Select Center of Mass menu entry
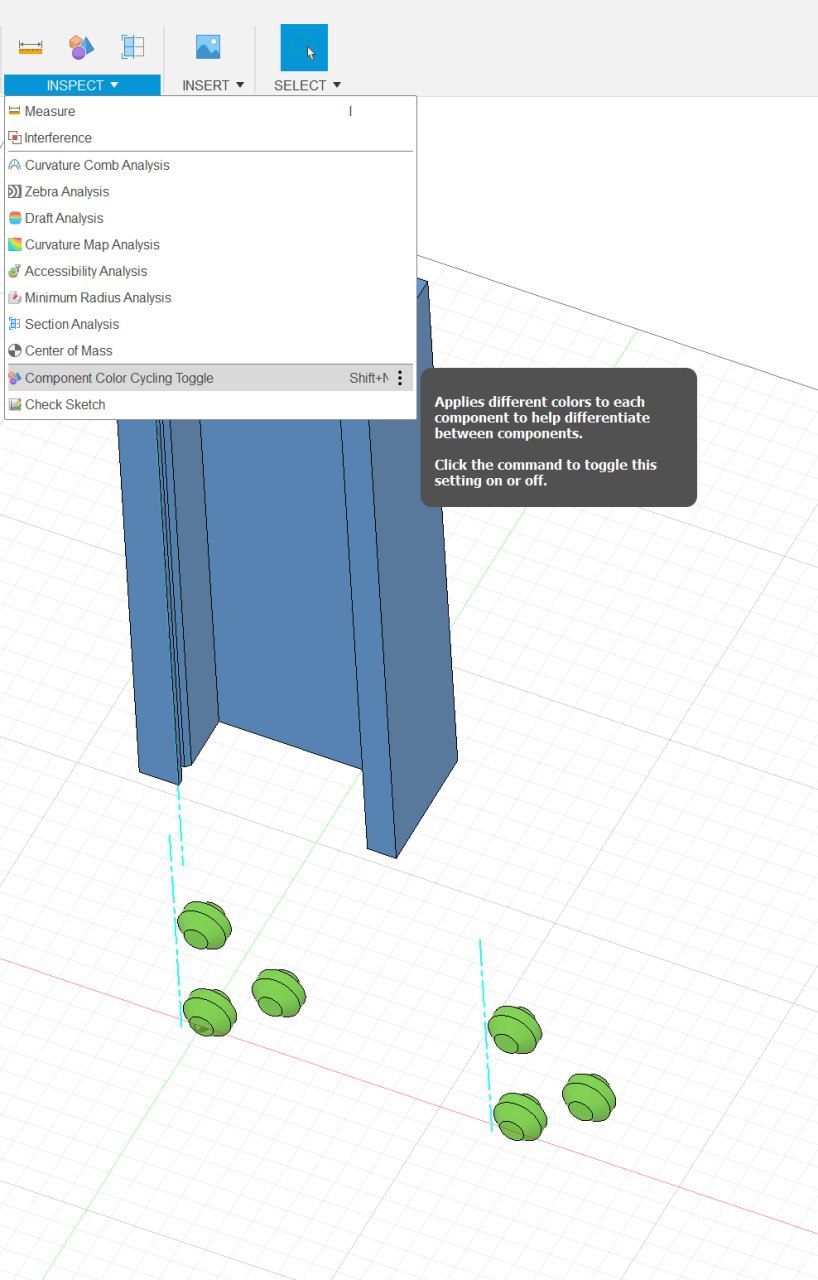Screen dimensions: 818x1280 (x=210, y=350)
